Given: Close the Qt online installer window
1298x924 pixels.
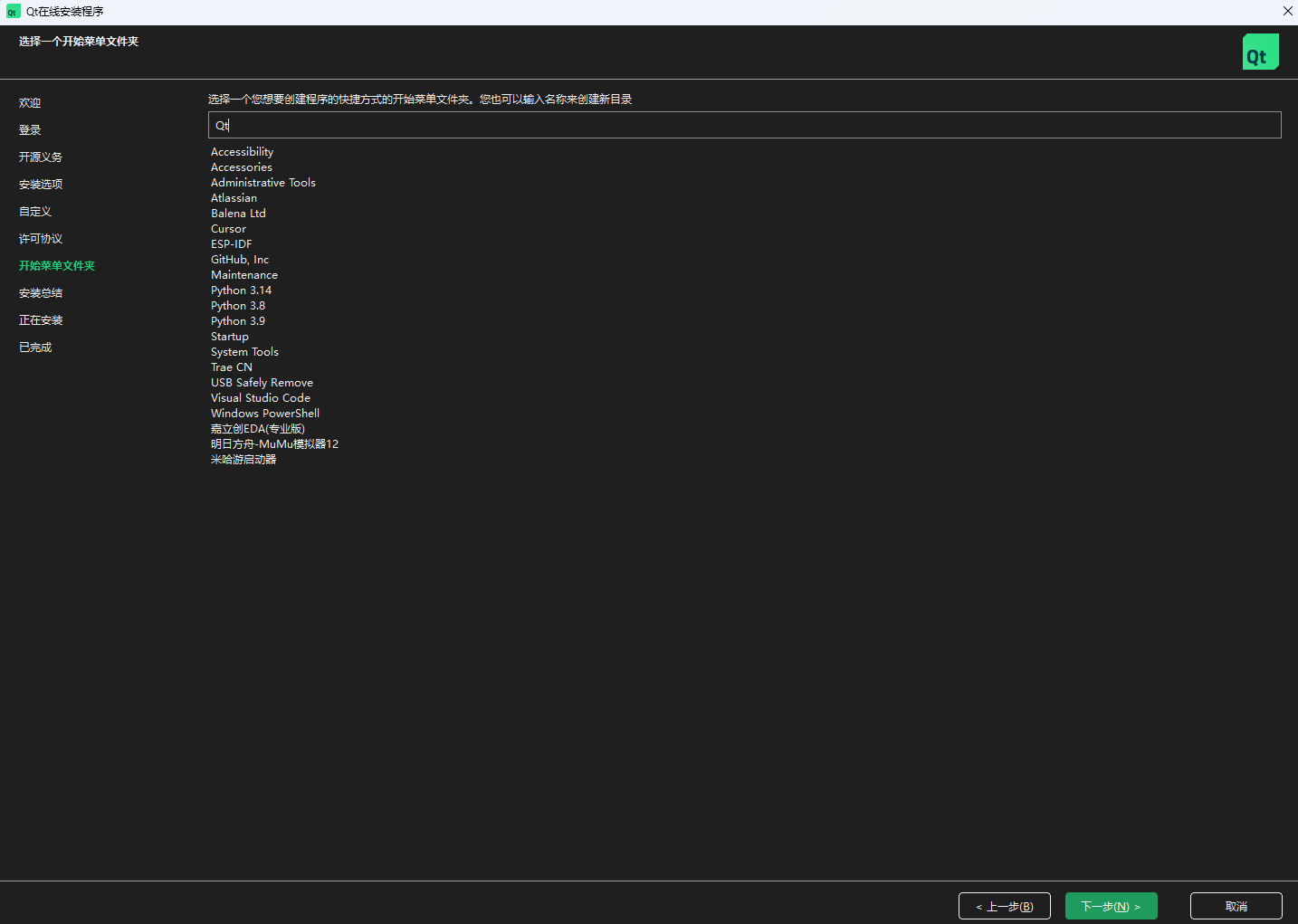Looking at the screenshot, I should point(1287,12).
